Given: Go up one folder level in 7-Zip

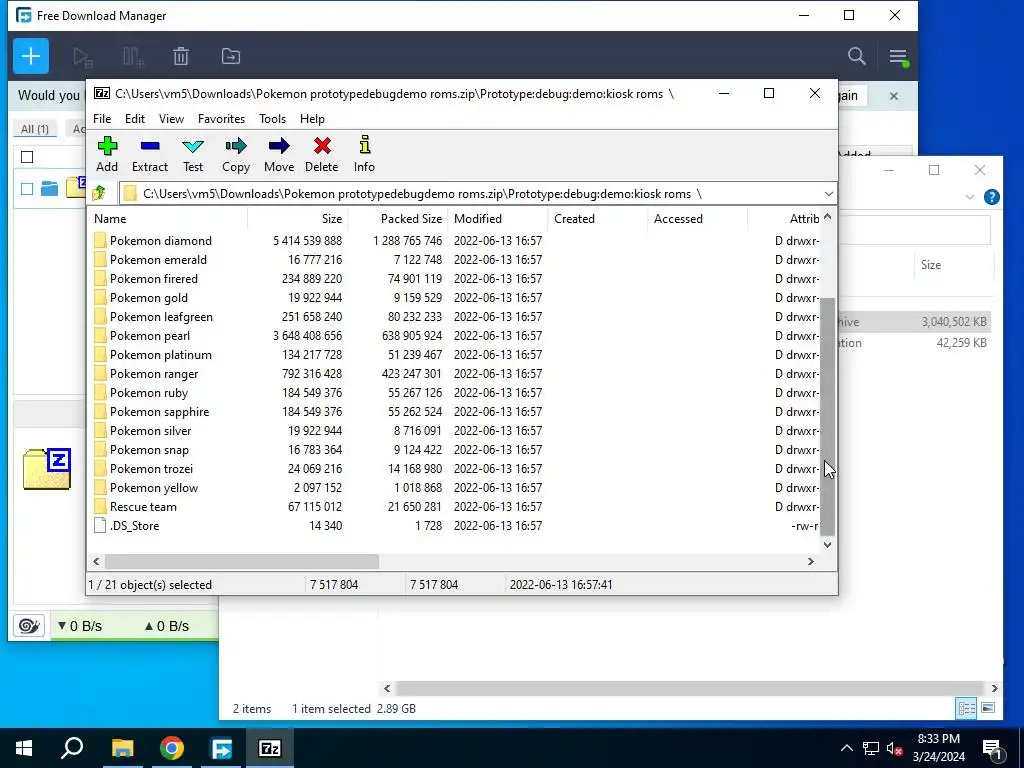Looking at the screenshot, I should (x=99, y=193).
